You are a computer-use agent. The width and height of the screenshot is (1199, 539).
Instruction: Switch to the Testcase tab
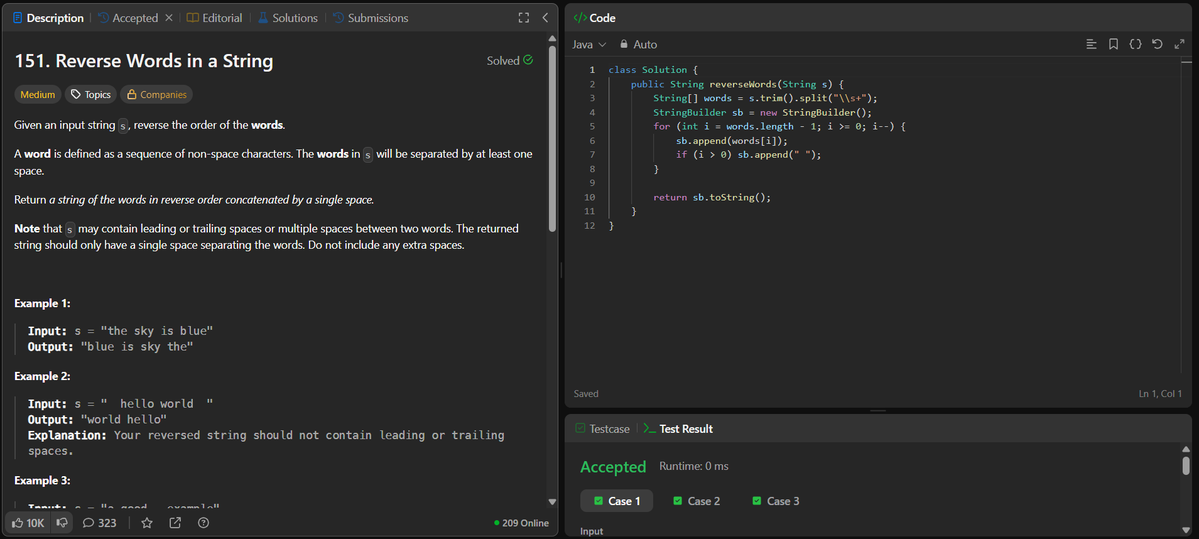[603, 429]
